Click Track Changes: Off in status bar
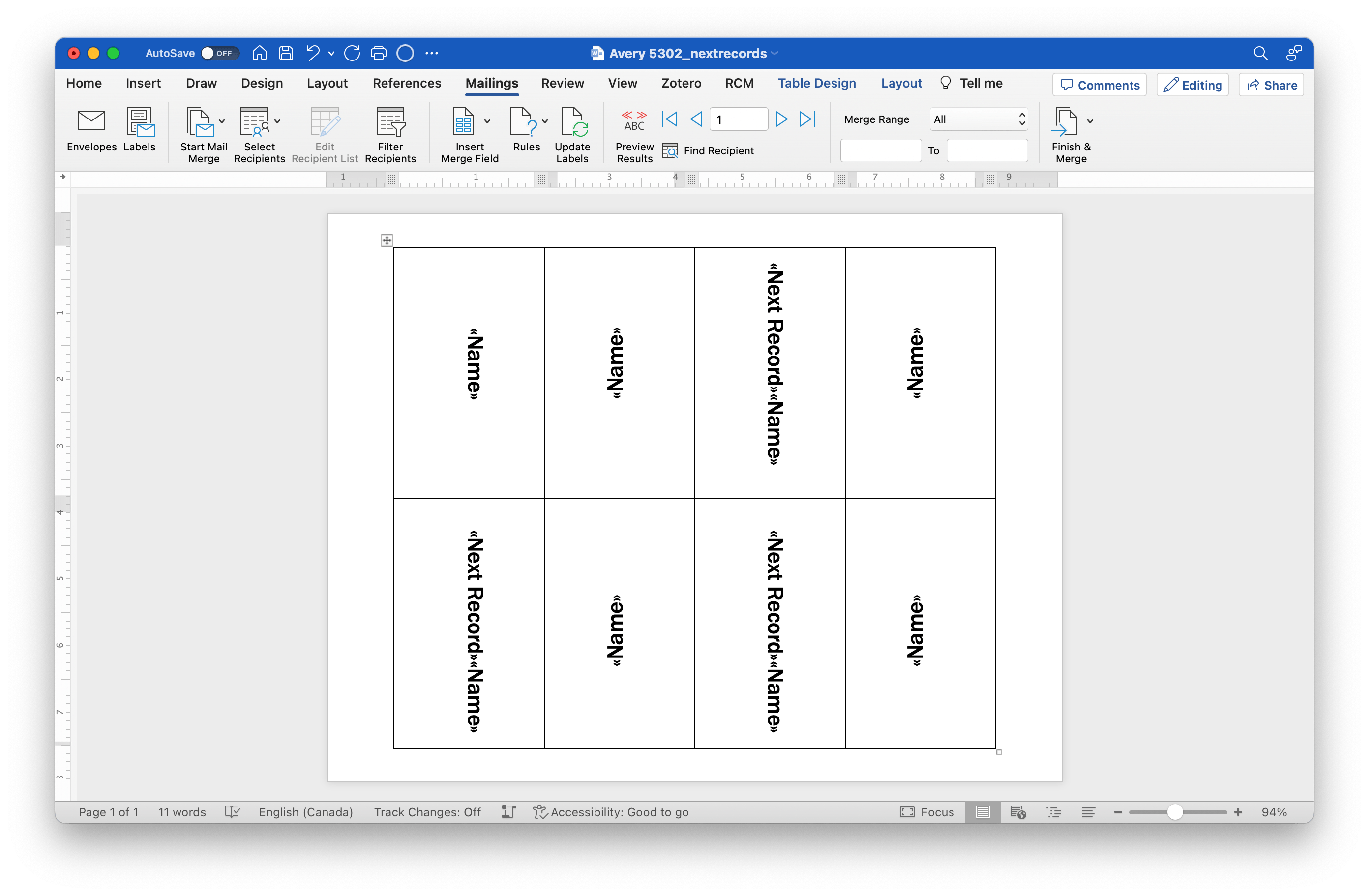 click(427, 812)
